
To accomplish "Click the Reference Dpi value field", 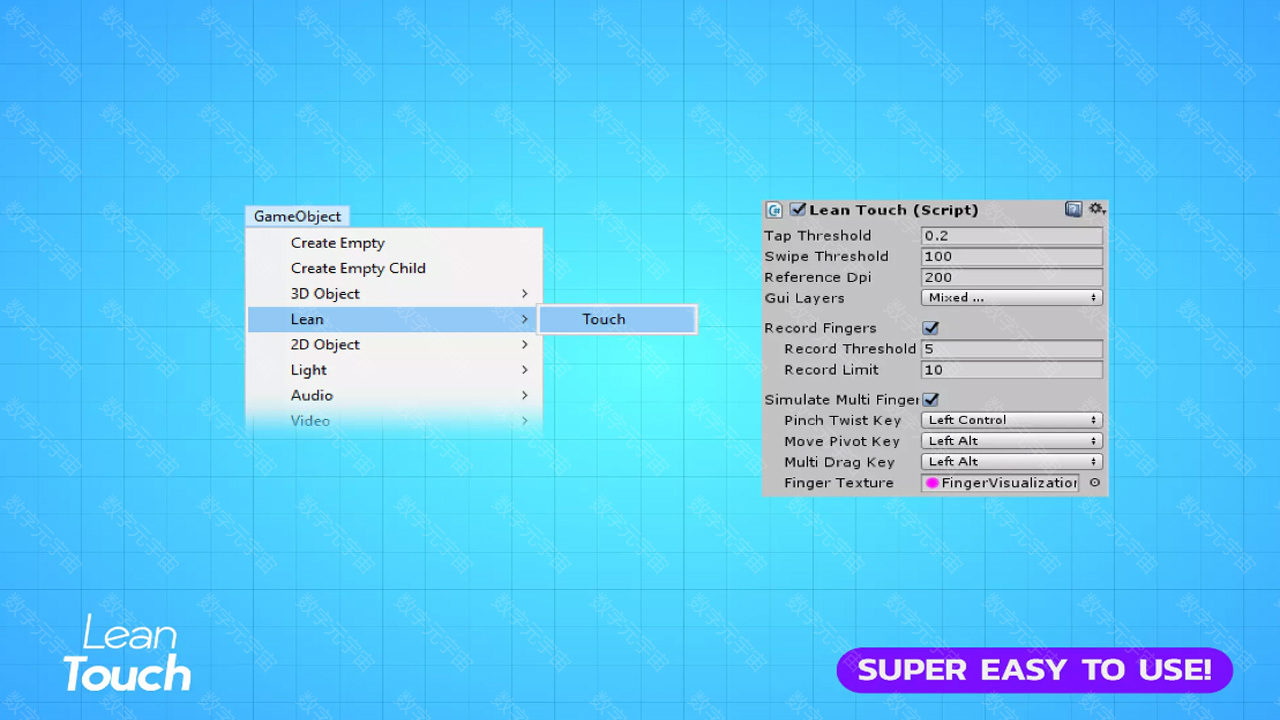I will pos(1012,278).
